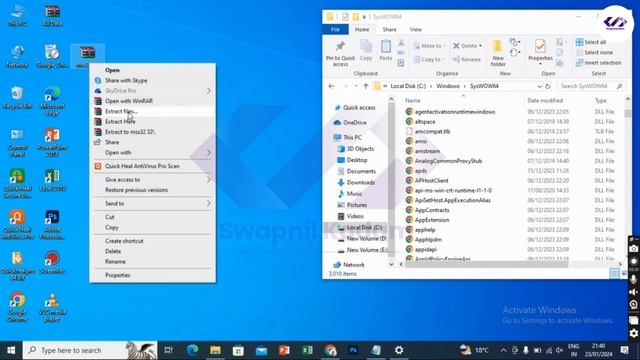
Task: Click the Rename ribbon button
Action: [466, 59]
